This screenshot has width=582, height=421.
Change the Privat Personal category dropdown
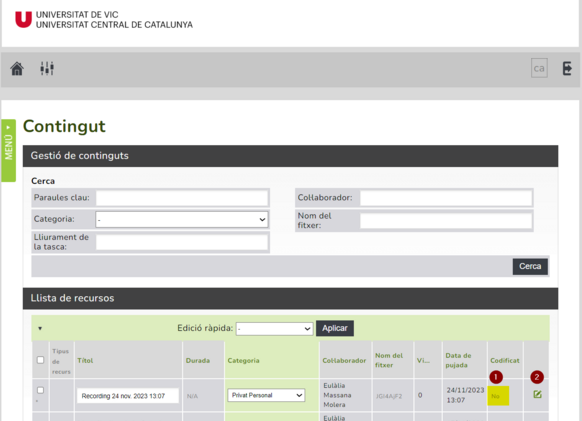[x=266, y=395]
